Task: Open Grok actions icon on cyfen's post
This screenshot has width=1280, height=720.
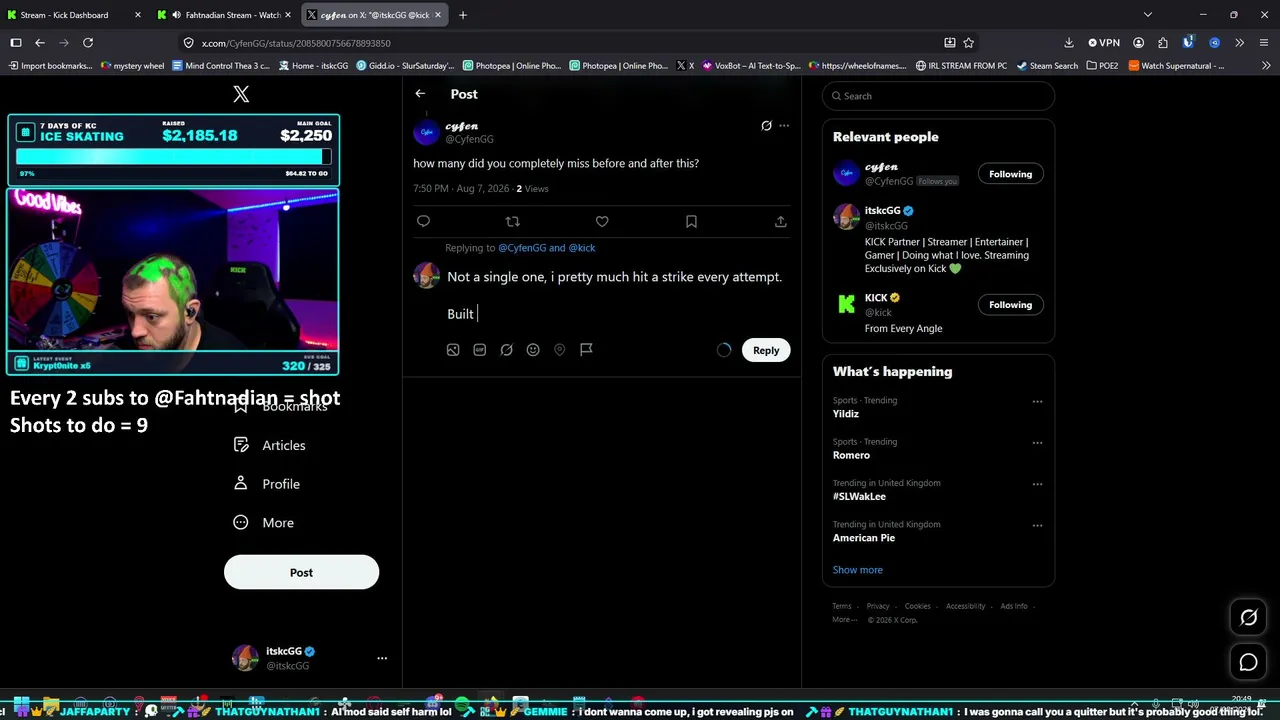Action: tap(766, 126)
